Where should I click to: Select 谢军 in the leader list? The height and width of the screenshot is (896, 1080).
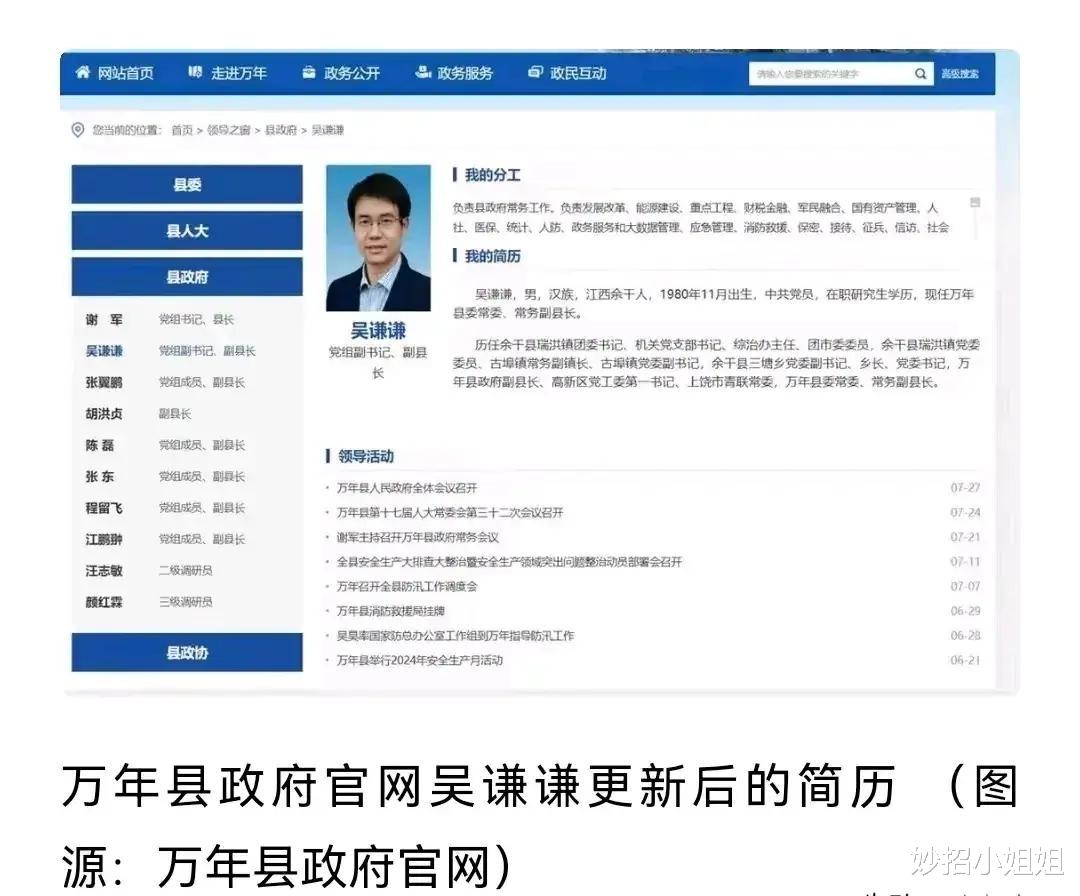[x=104, y=320]
